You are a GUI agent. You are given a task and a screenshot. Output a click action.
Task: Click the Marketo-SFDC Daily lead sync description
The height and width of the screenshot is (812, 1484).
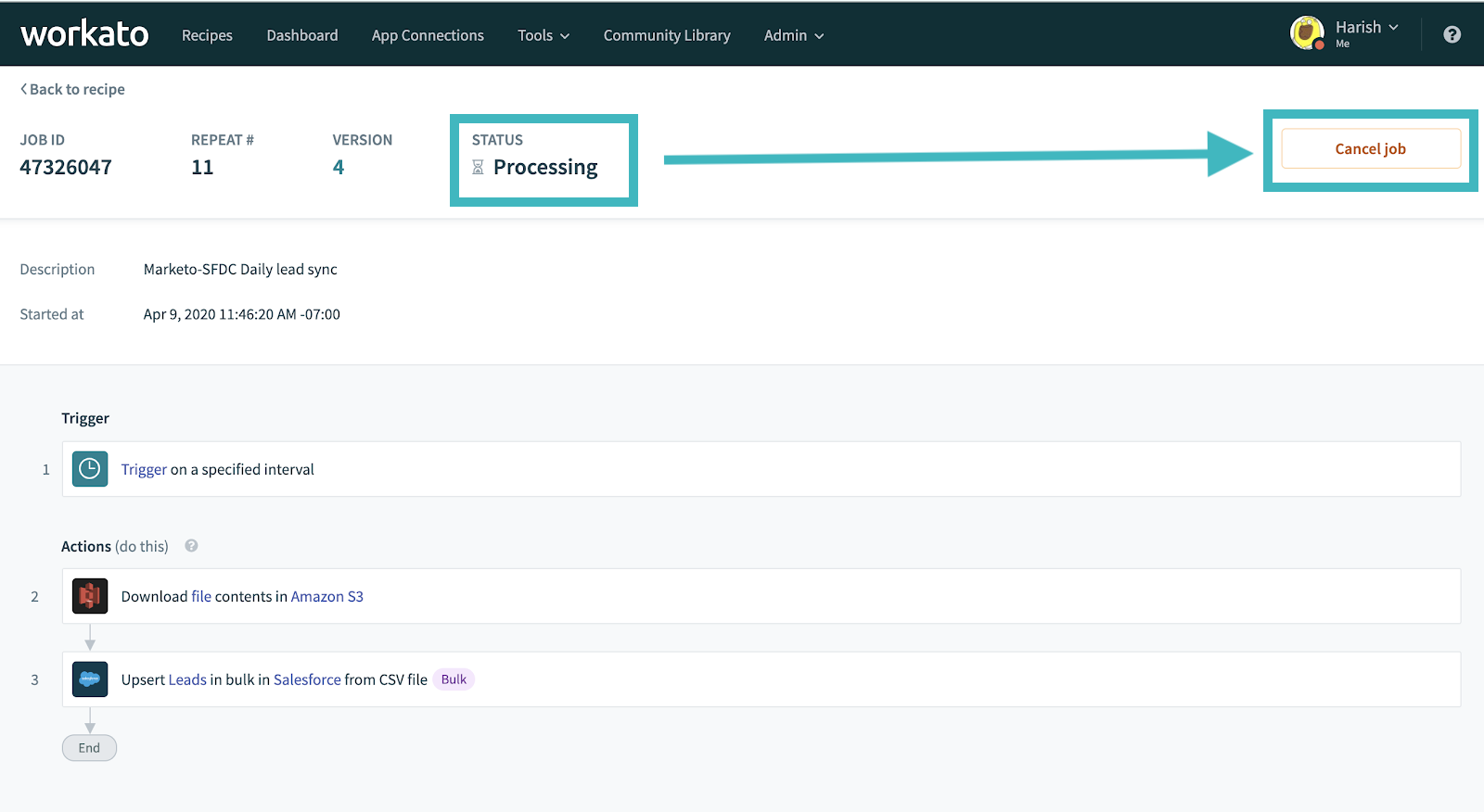[x=240, y=269]
